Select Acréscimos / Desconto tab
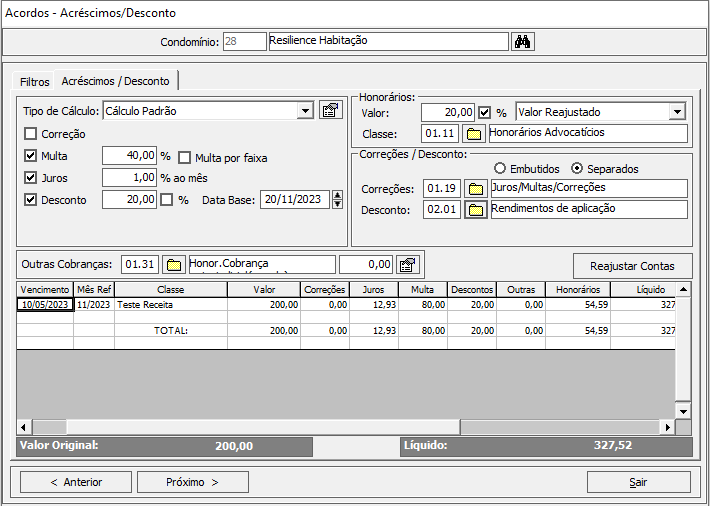The width and height of the screenshot is (710, 506). (x=115, y=81)
